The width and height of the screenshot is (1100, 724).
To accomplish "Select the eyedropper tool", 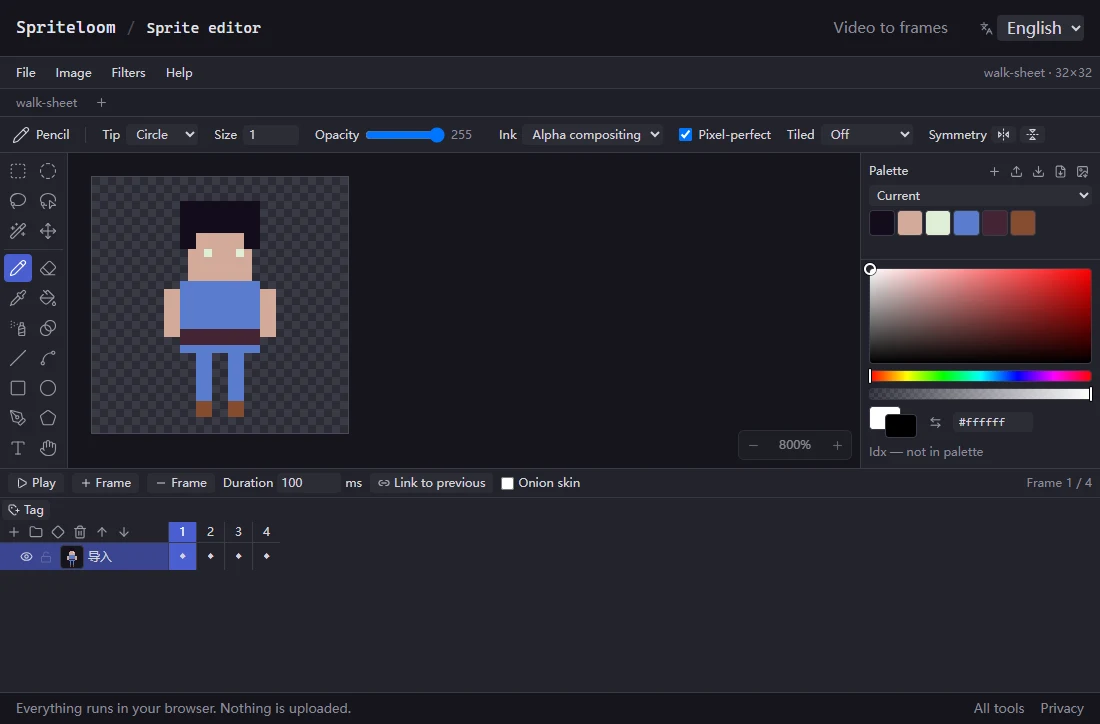I will [18, 298].
